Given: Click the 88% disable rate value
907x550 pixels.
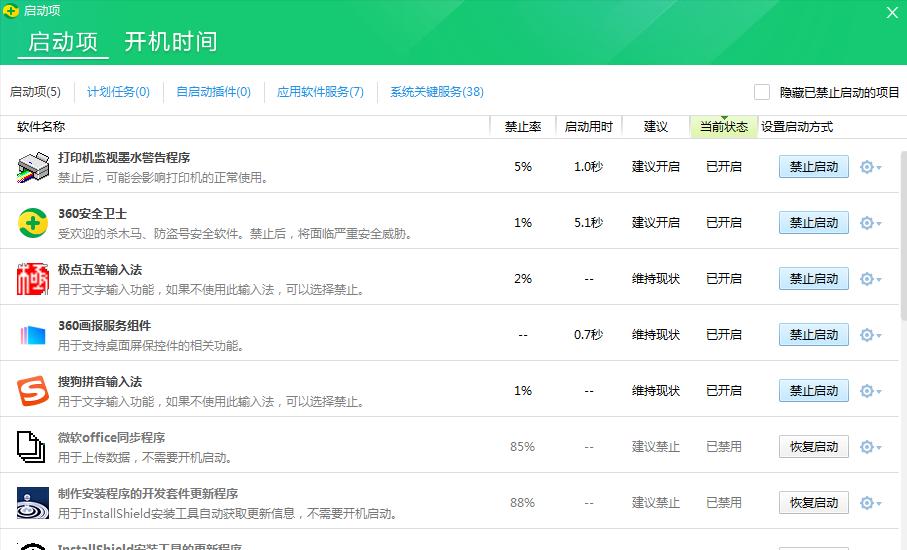Looking at the screenshot, I should pyautogui.click(x=522, y=503).
